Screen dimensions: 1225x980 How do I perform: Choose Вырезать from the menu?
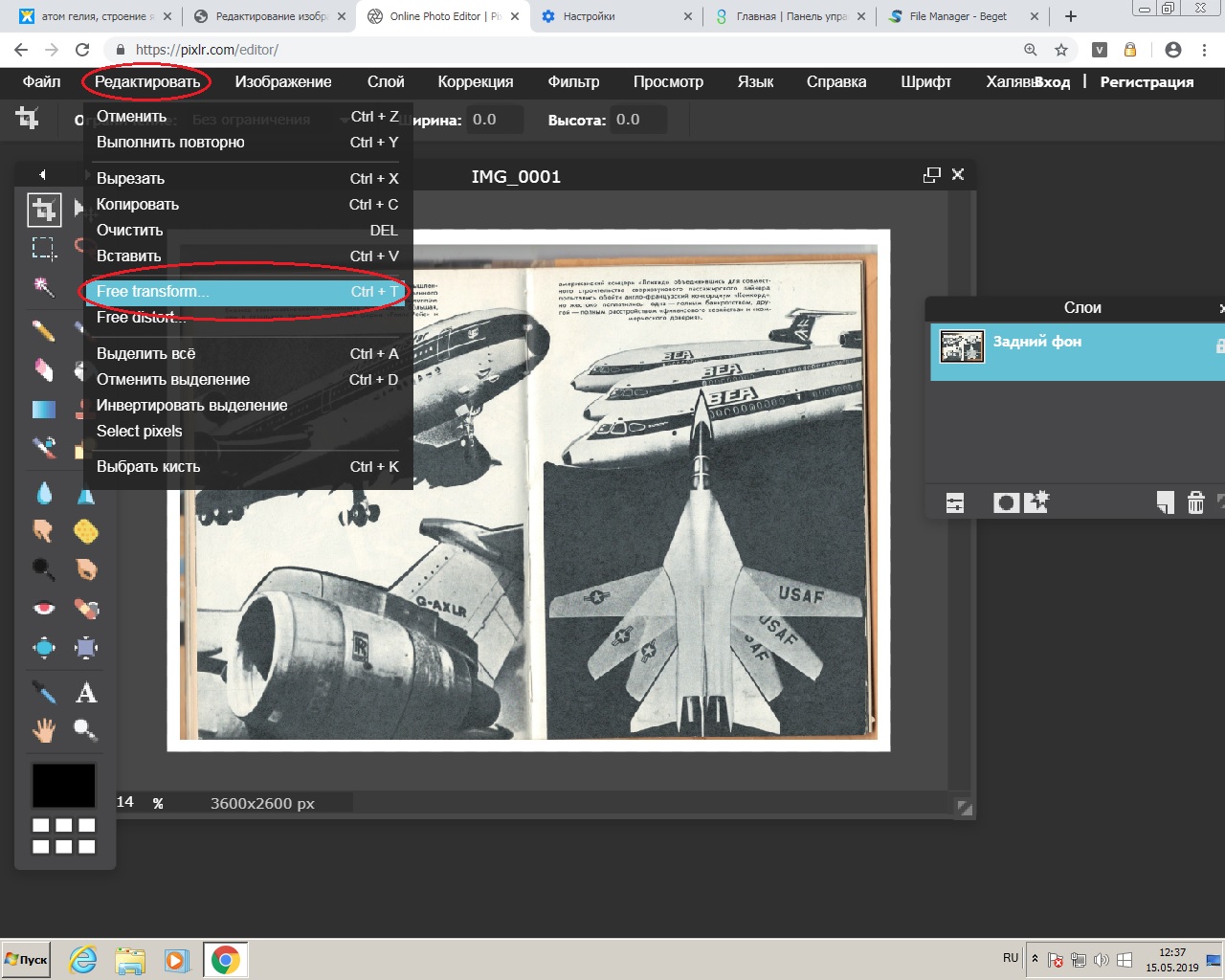click(x=247, y=179)
